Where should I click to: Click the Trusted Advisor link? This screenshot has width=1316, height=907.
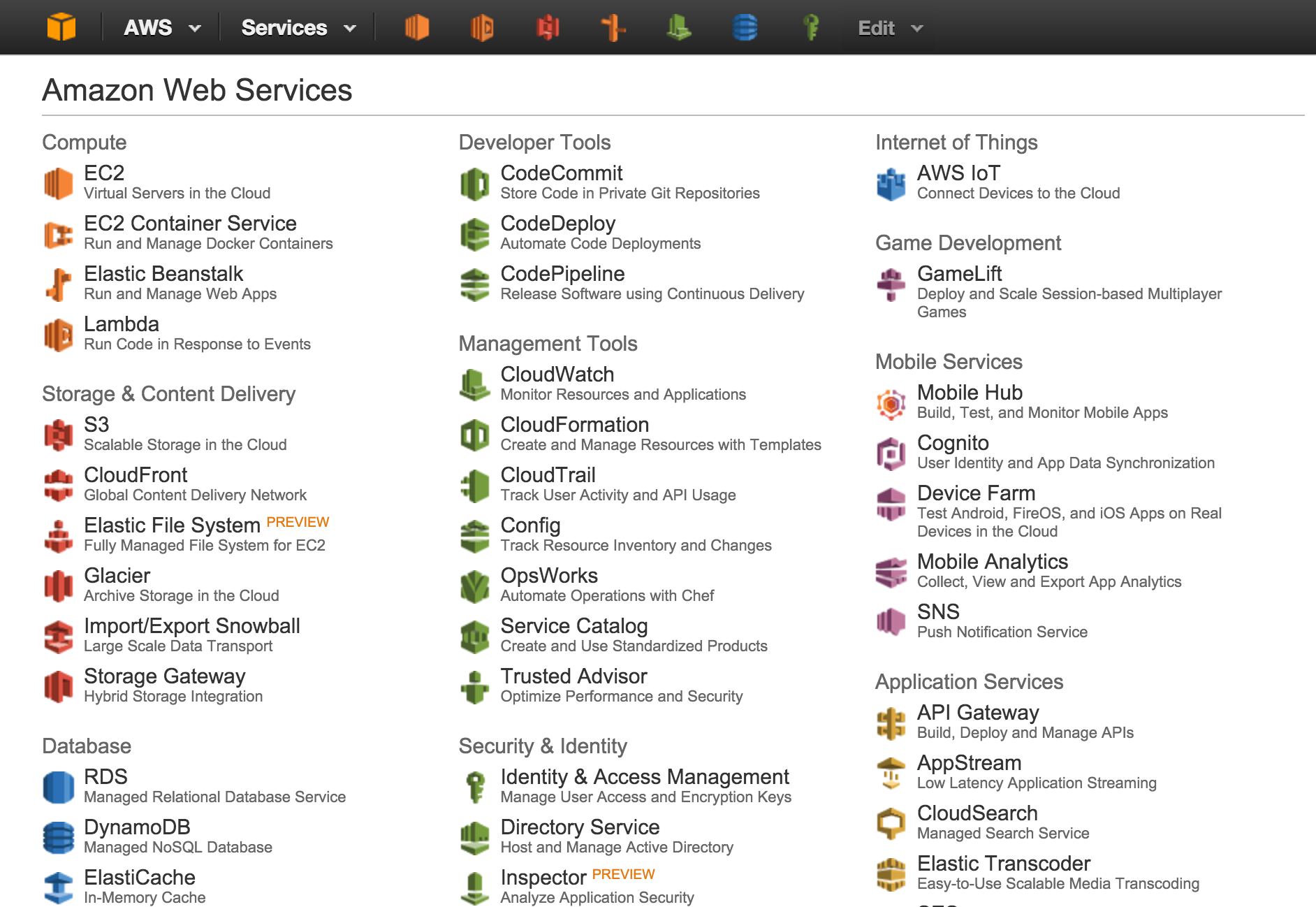coord(573,676)
